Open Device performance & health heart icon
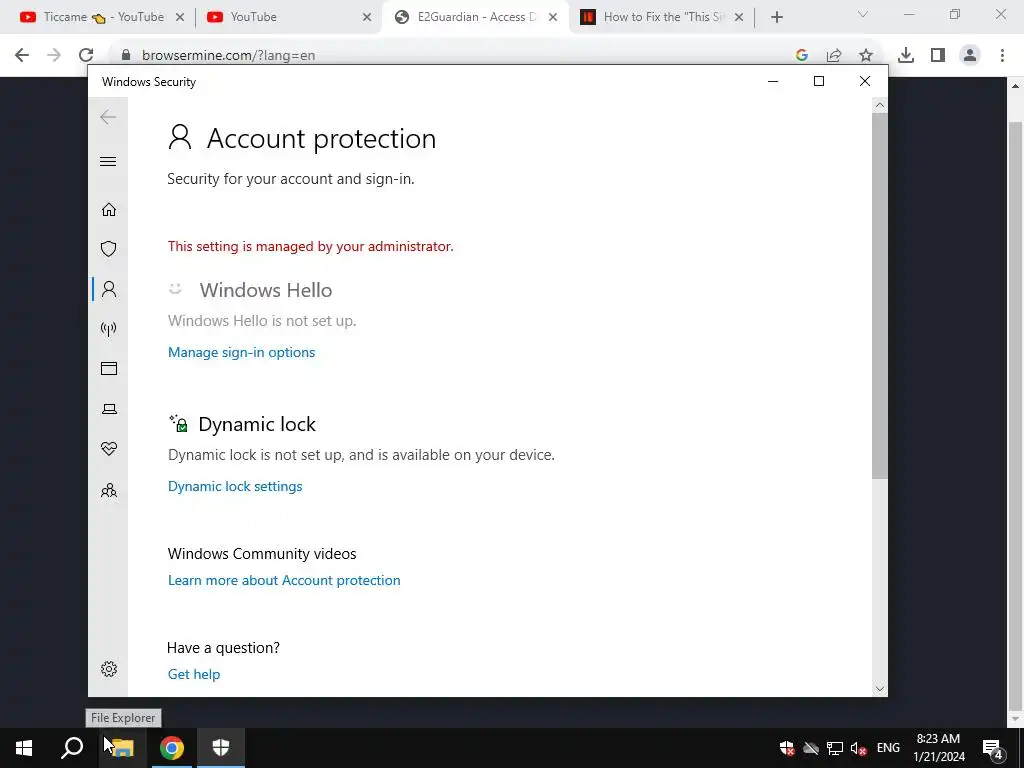The width and height of the screenshot is (1024, 768). [x=108, y=449]
